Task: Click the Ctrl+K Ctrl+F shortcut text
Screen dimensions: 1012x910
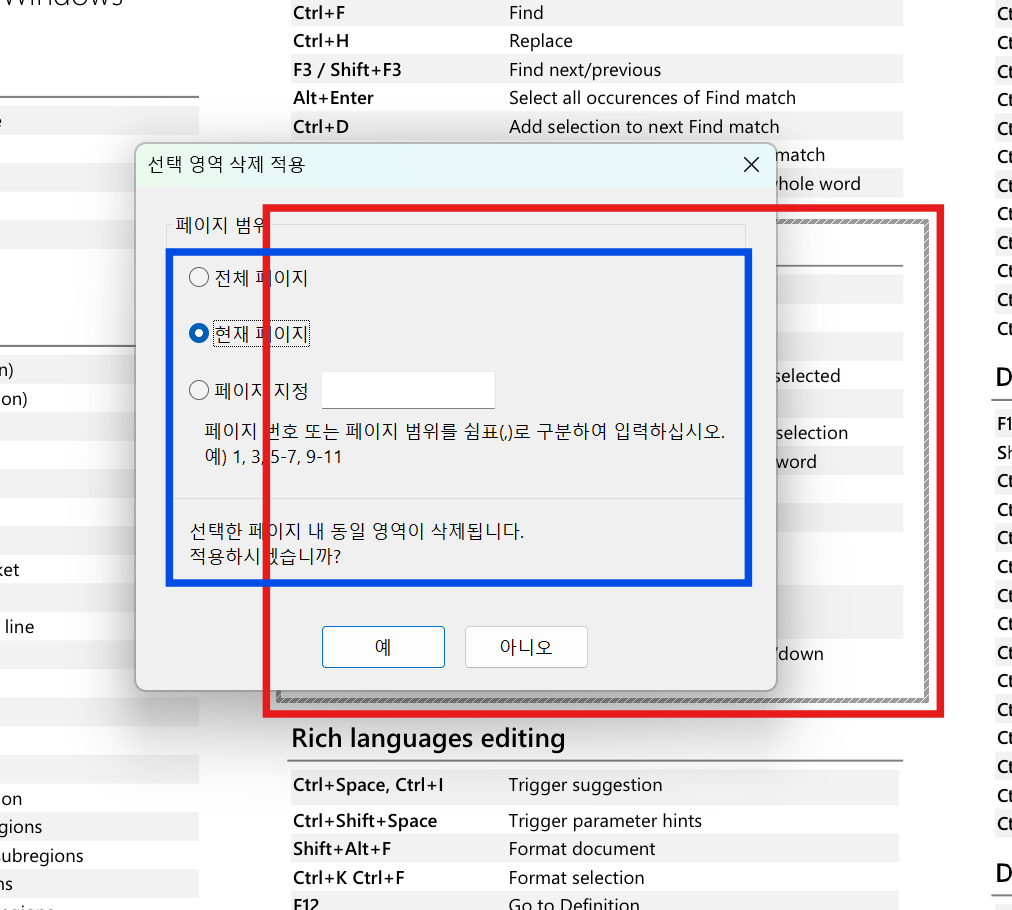Action: pyautogui.click(x=349, y=878)
